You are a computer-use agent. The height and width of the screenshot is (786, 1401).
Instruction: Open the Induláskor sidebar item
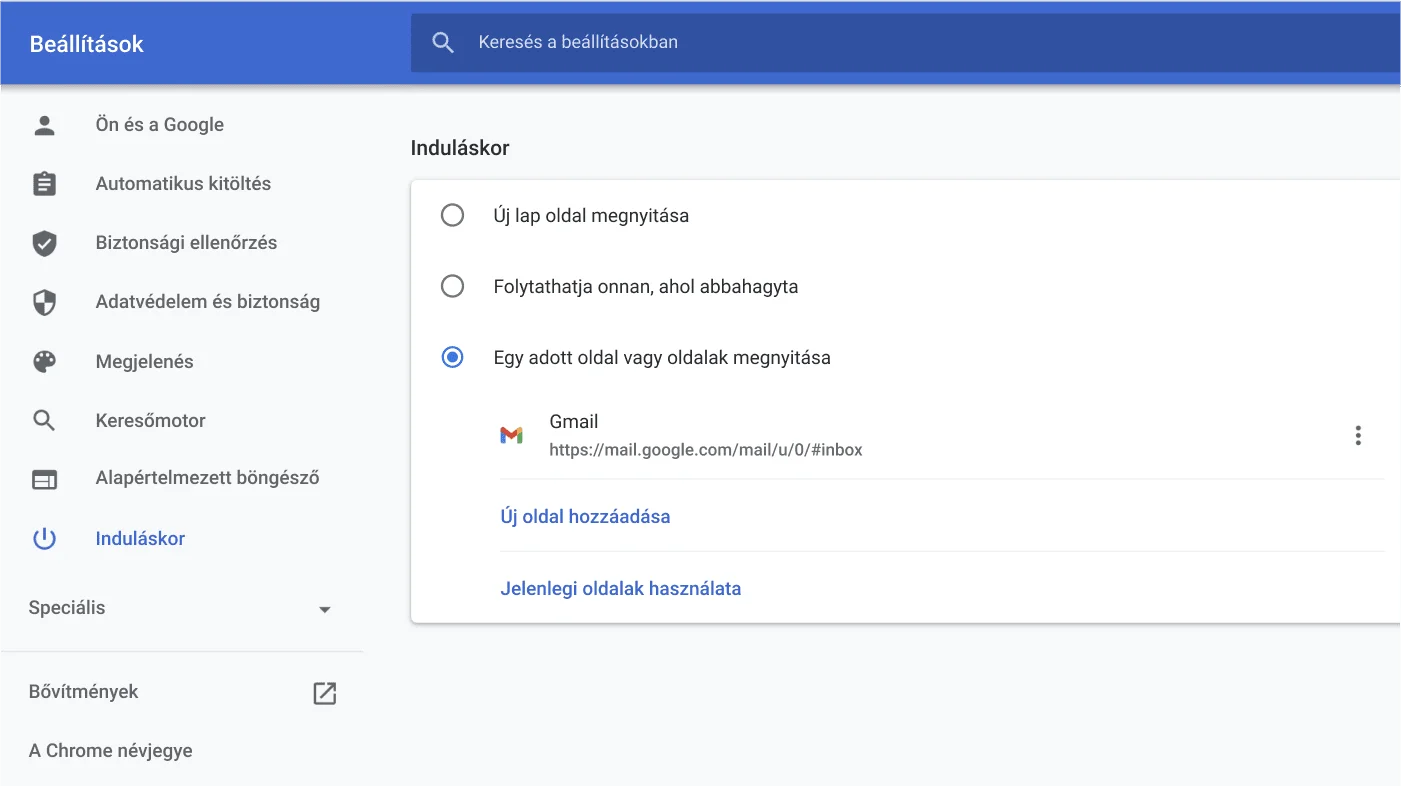(x=140, y=538)
